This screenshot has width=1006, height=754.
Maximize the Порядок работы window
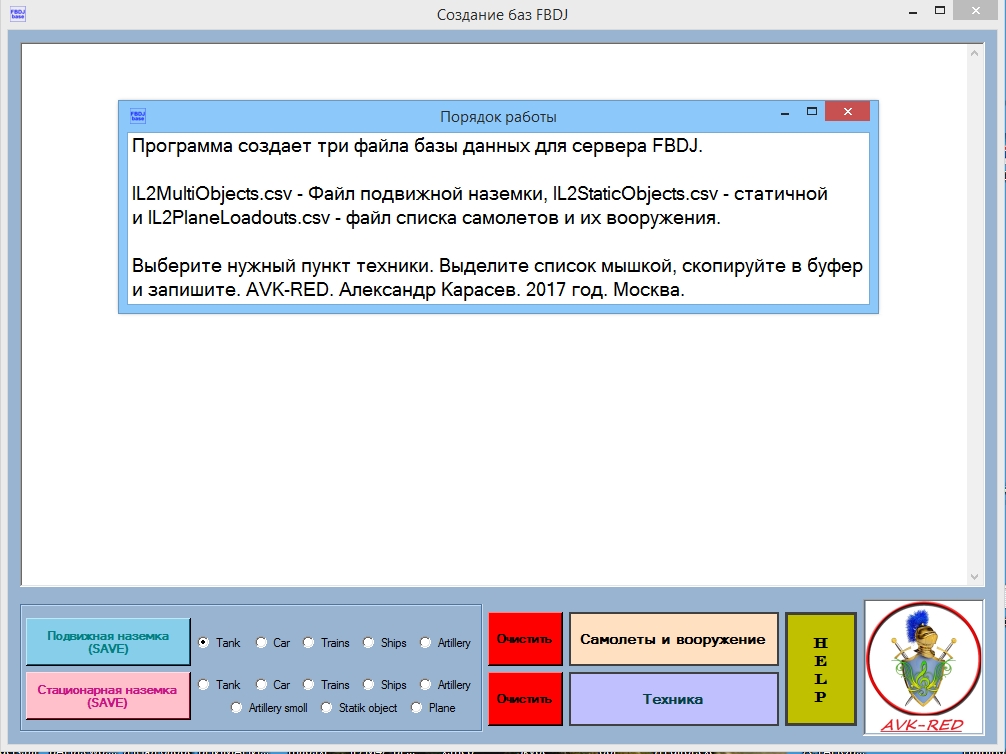point(812,112)
